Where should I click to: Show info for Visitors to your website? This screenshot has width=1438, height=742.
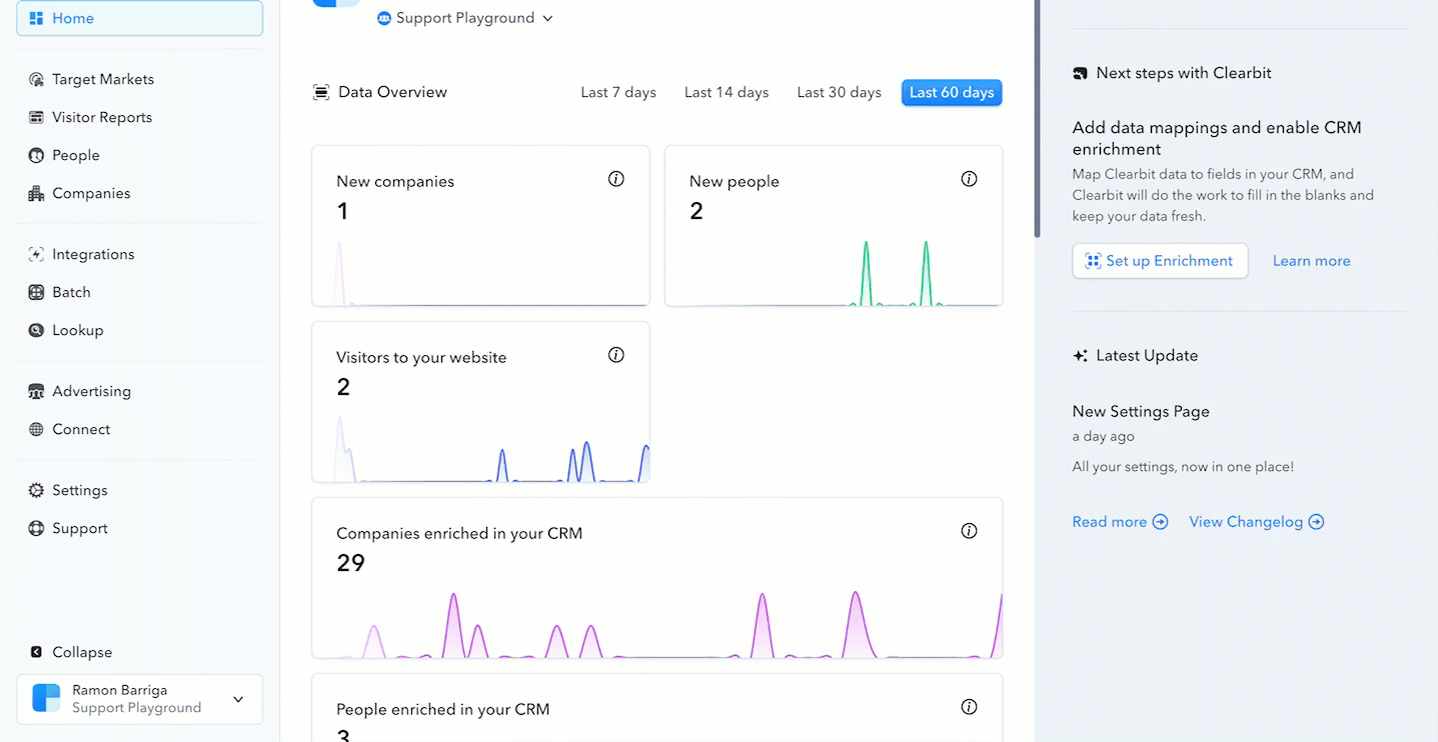coord(616,355)
